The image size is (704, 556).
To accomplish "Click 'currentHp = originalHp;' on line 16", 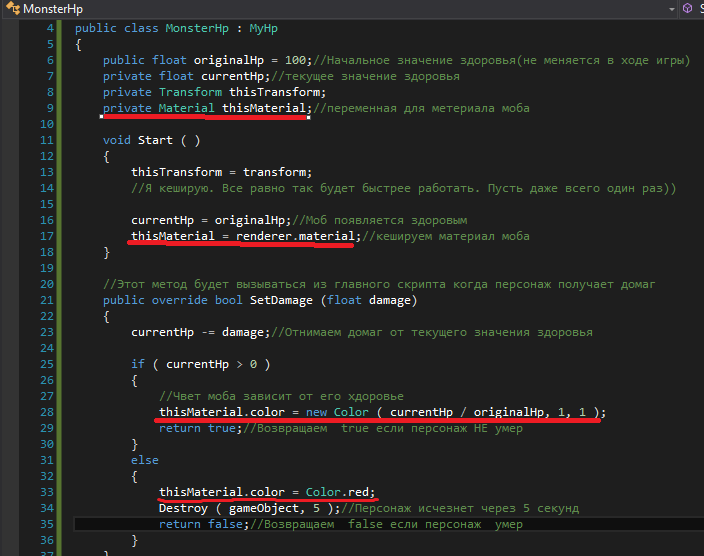I will tap(211, 220).
